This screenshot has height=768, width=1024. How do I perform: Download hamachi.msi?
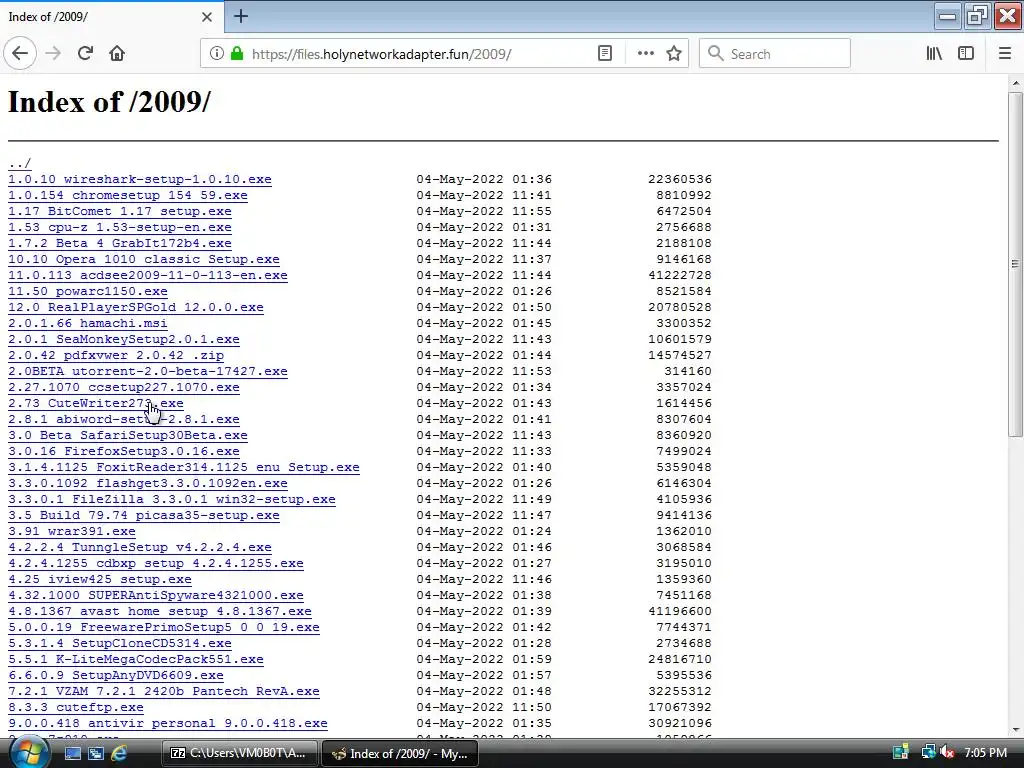tap(88, 323)
